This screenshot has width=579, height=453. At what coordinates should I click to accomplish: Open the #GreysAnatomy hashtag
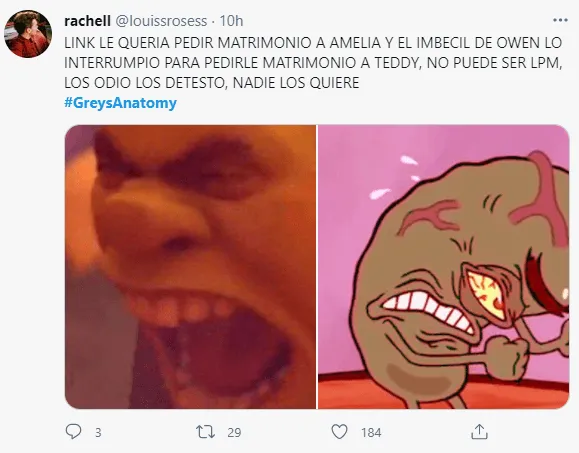(x=120, y=103)
